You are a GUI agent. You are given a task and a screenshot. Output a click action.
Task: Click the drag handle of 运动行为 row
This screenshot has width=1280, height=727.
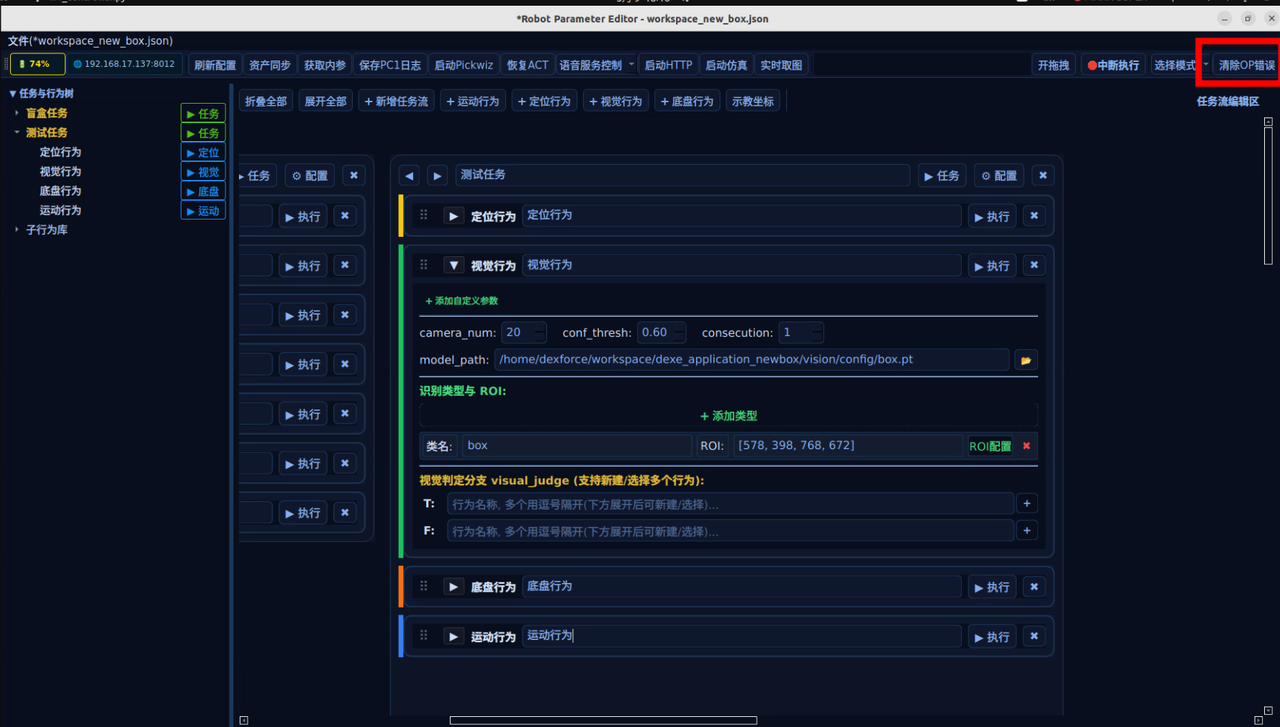coord(424,636)
